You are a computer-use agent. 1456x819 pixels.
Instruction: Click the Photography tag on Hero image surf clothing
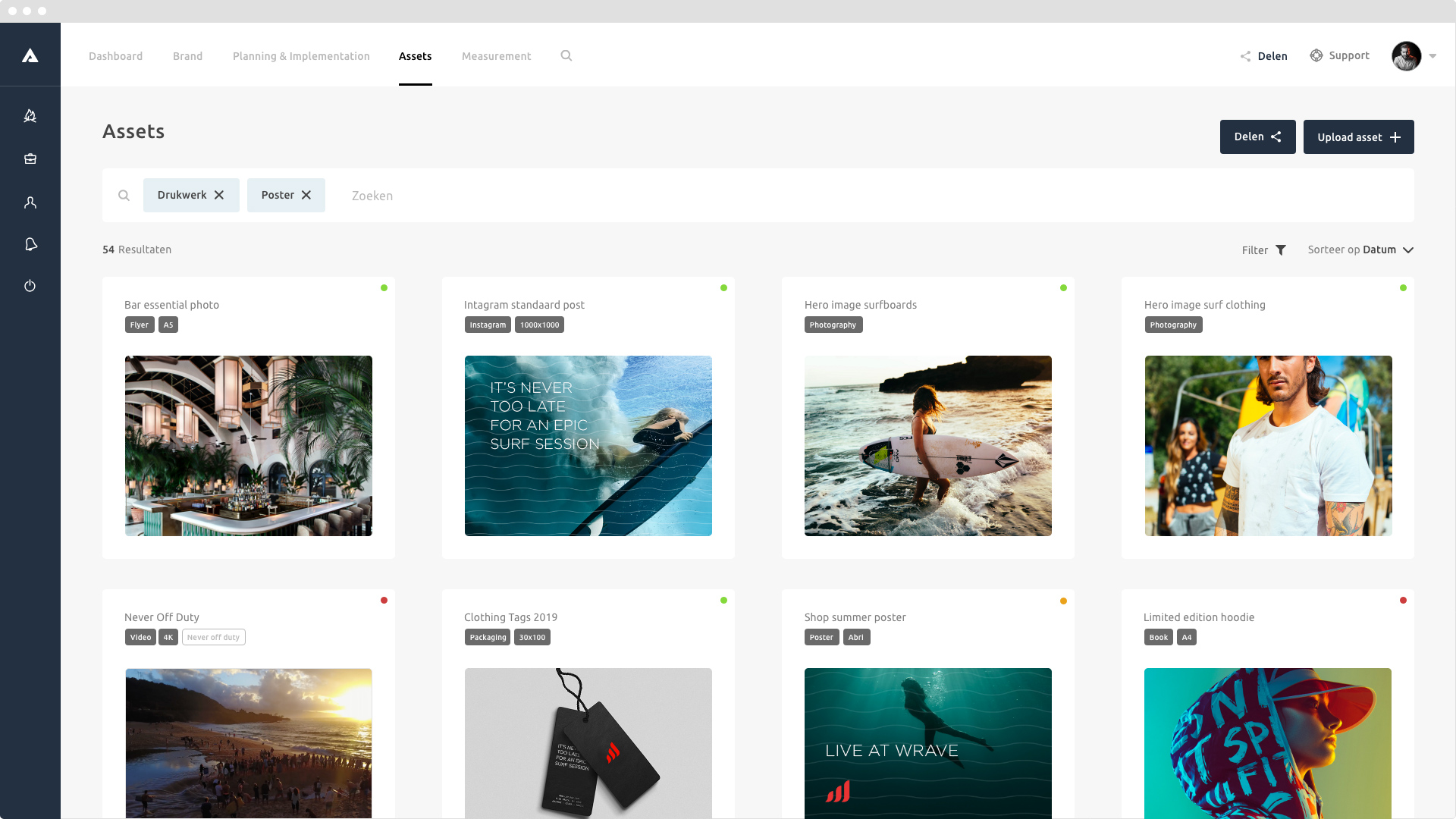click(1174, 325)
